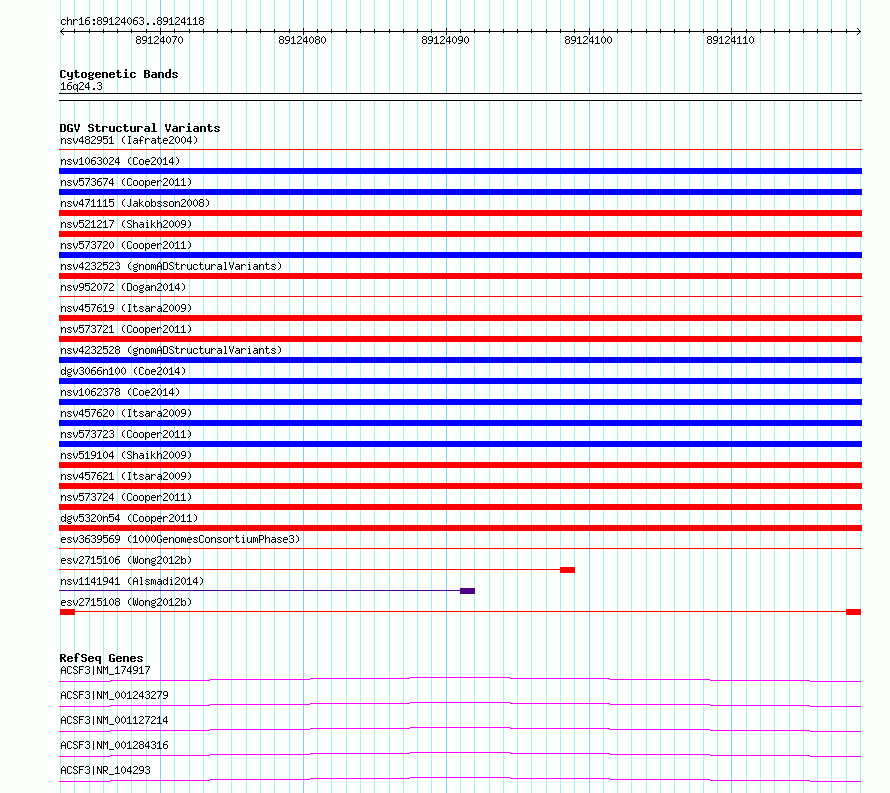The height and width of the screenshot is (793, 890).
Task: Open variant nsv573721 (Cooper2011)
Action: [x=126, y=329]
